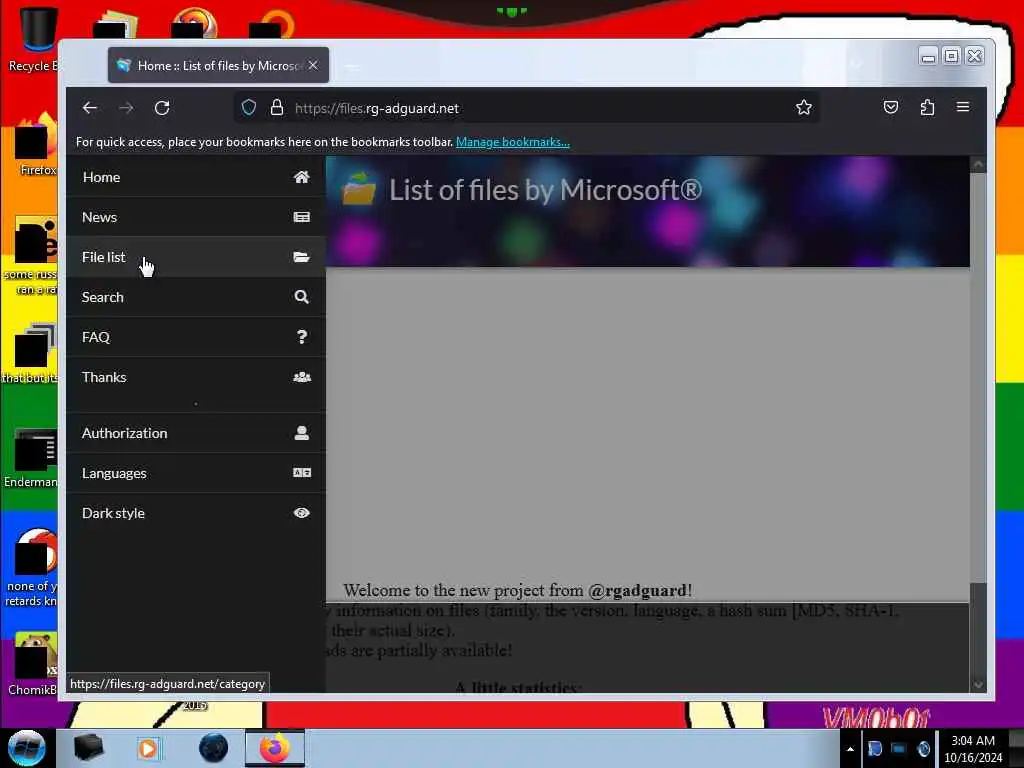The height and width of the screenshot is (768, 1024).
Task: Click the @rgadguard welcome text
Action: pos(637,590)
